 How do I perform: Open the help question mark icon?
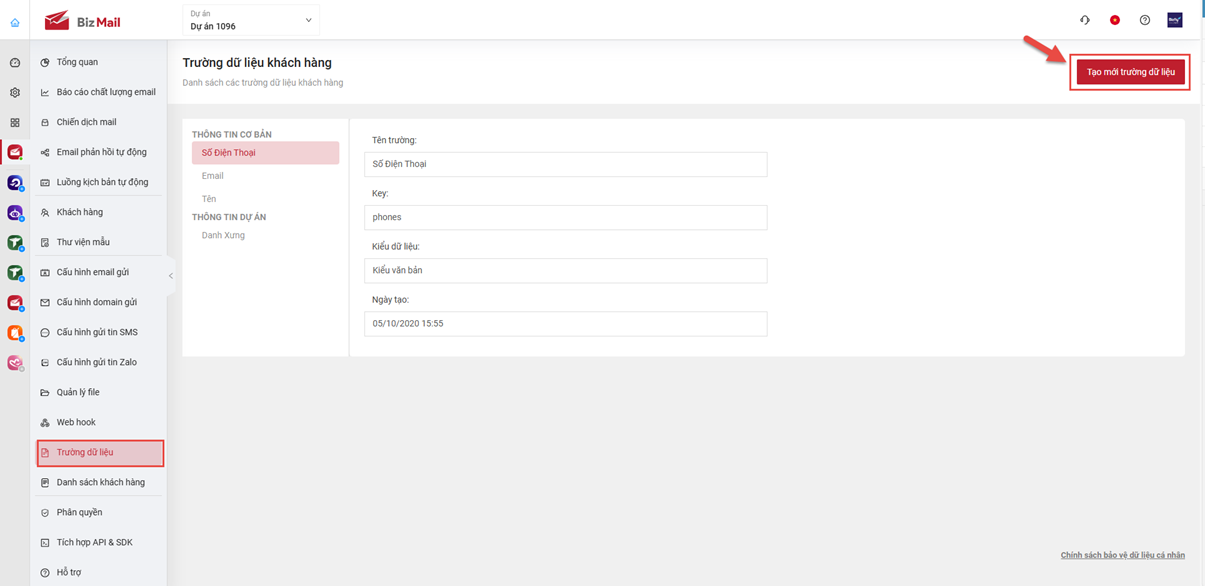point(1145,20)
